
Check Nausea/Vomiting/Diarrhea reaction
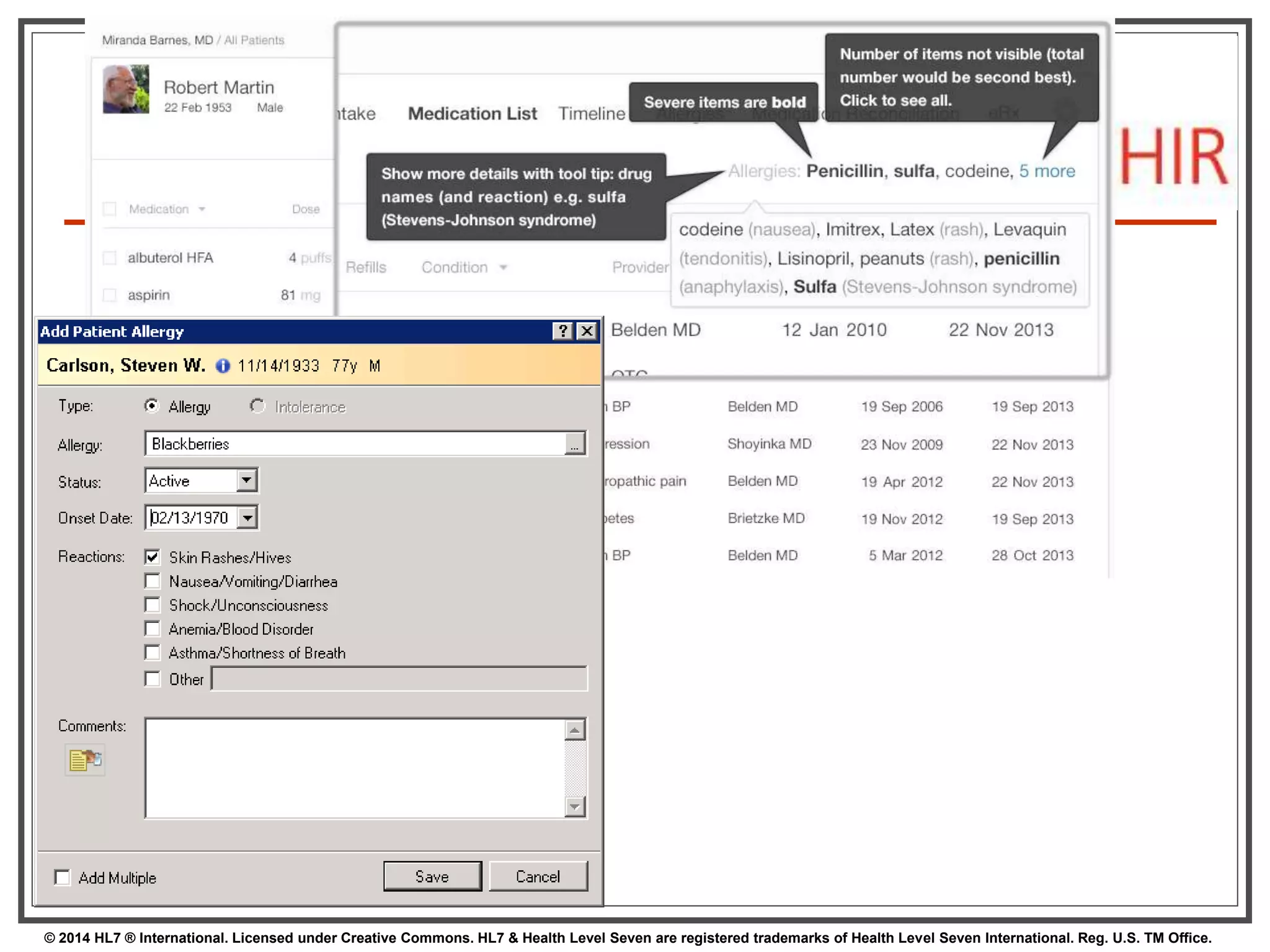pos(153,581)
